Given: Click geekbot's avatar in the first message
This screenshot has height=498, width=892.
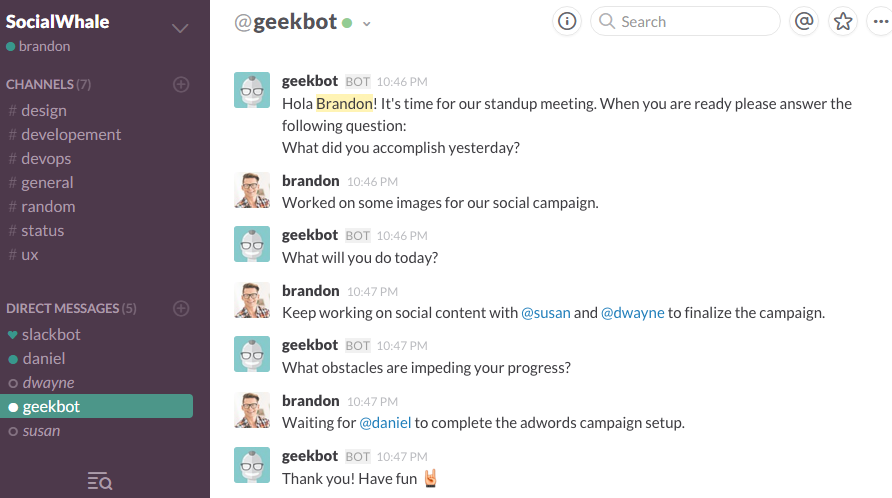Looking at the screenshot, I should pos(251,90).
